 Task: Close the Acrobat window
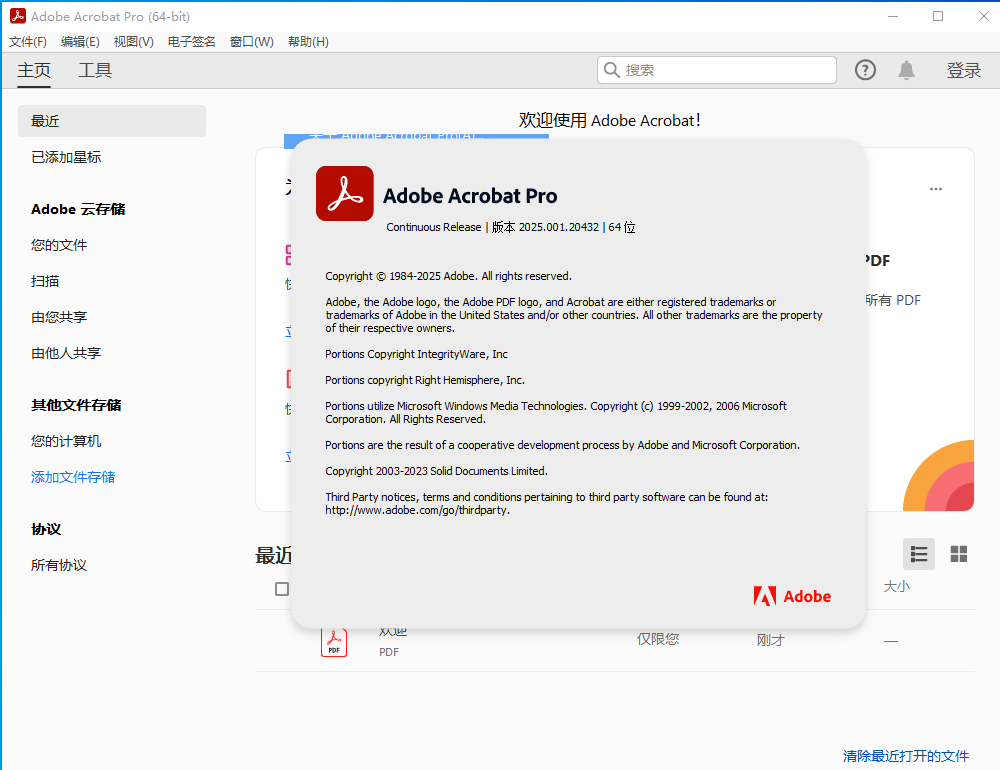(983, 16)
